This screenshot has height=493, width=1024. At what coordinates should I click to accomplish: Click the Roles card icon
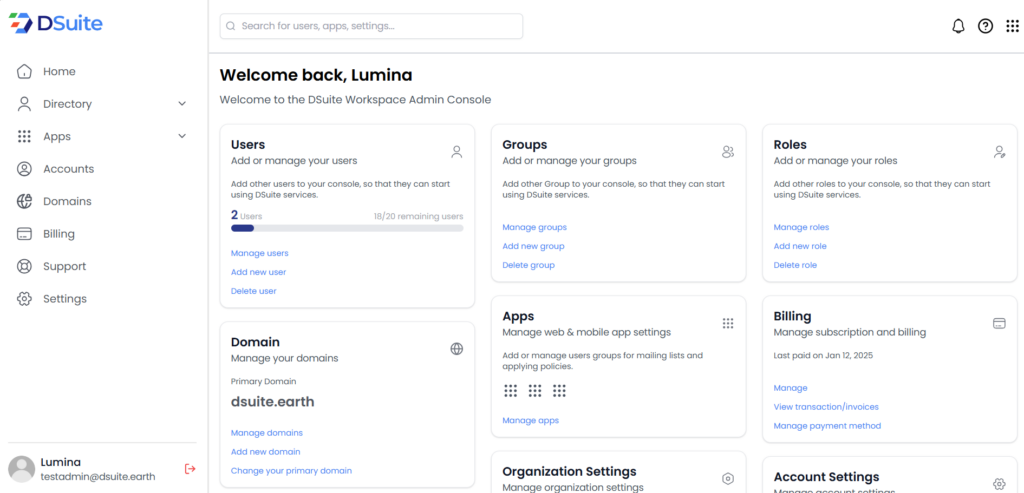[998, 152]
